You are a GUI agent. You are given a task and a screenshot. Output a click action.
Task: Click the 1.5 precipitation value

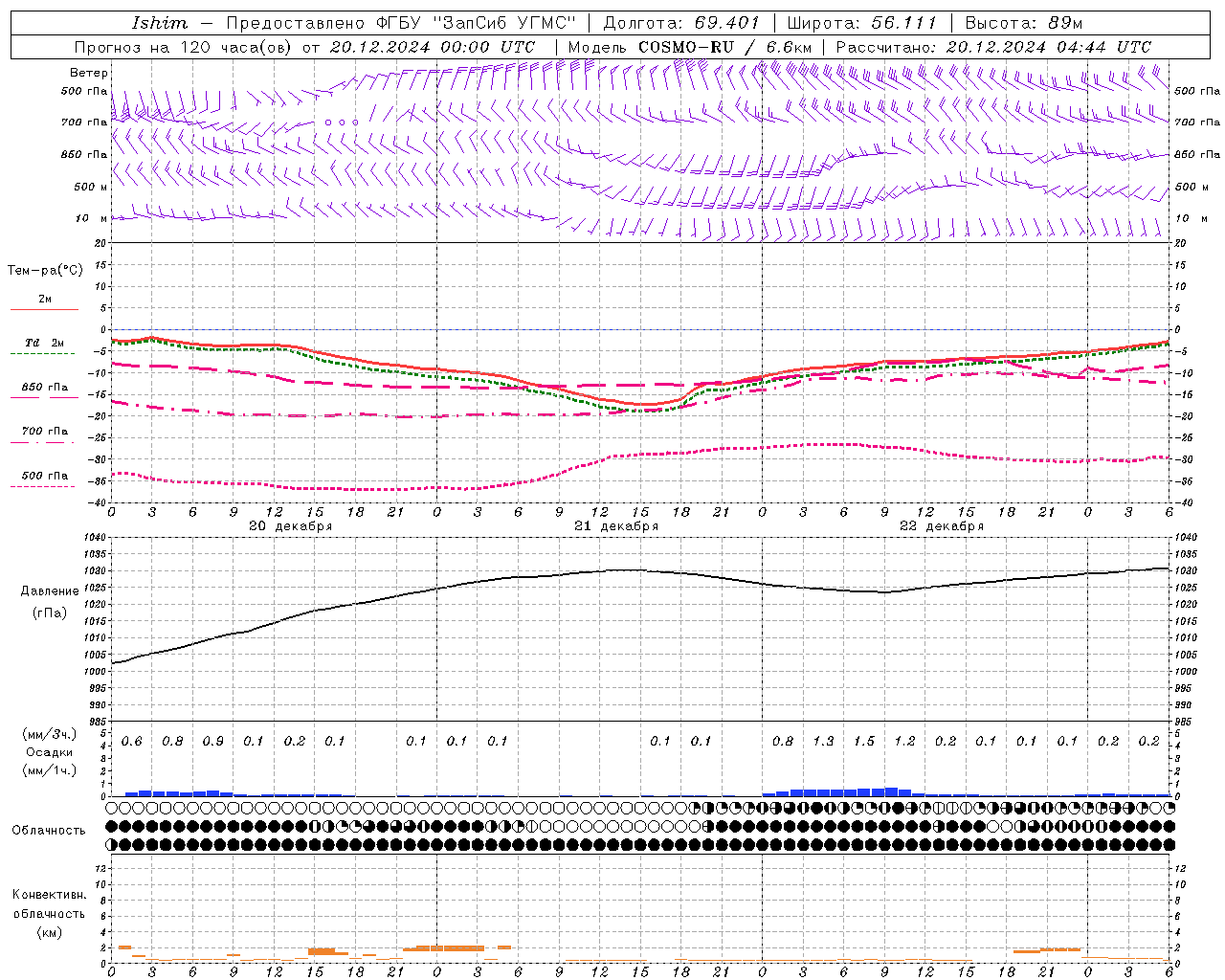(864, 742)
